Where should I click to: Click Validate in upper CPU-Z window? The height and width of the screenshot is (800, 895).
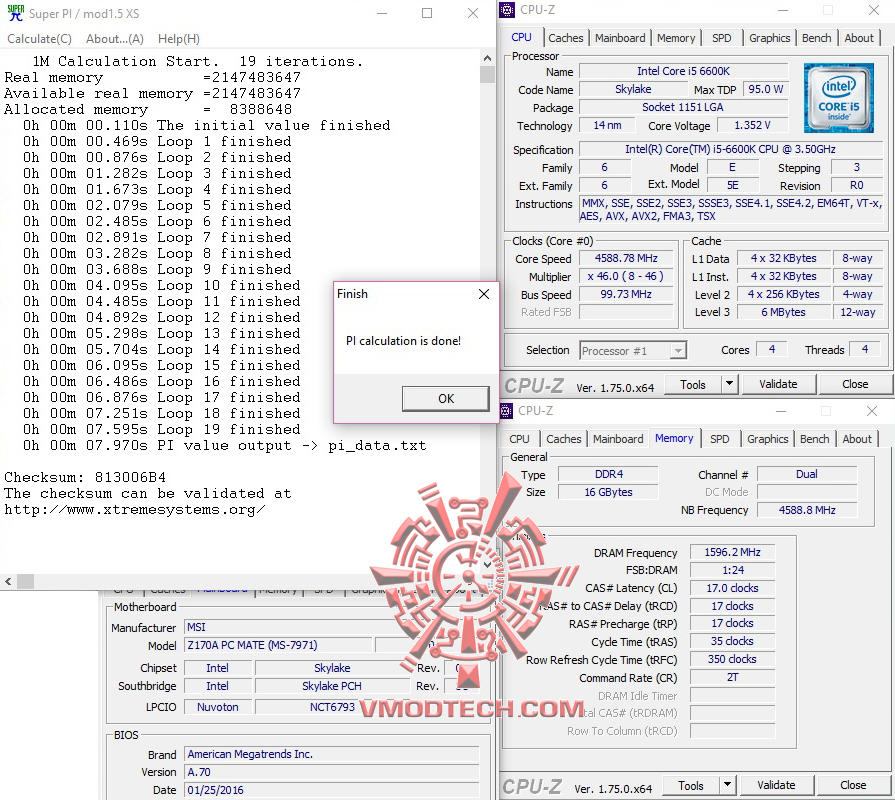pos(778,385)
